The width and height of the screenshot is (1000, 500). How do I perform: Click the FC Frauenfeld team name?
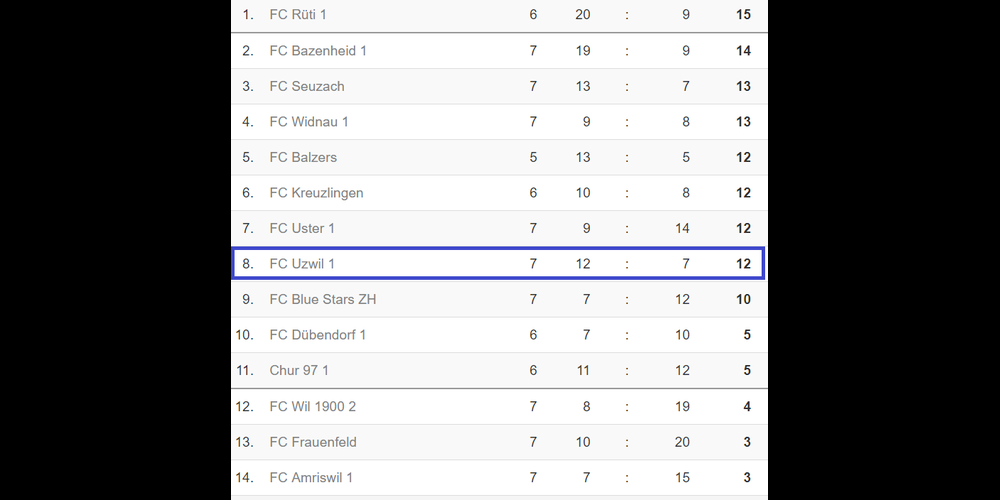313,442
